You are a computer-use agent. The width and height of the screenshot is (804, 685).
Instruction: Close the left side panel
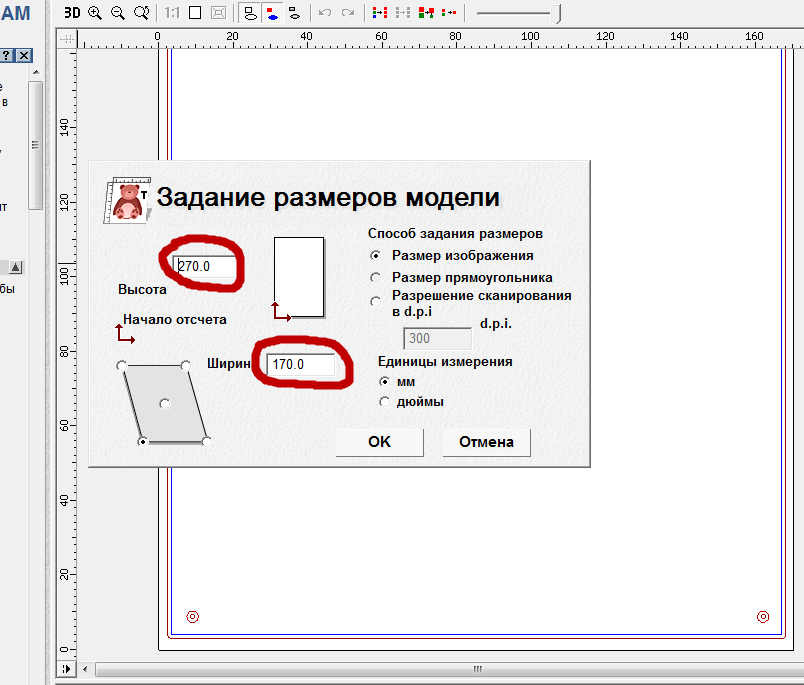pos(24,55)
